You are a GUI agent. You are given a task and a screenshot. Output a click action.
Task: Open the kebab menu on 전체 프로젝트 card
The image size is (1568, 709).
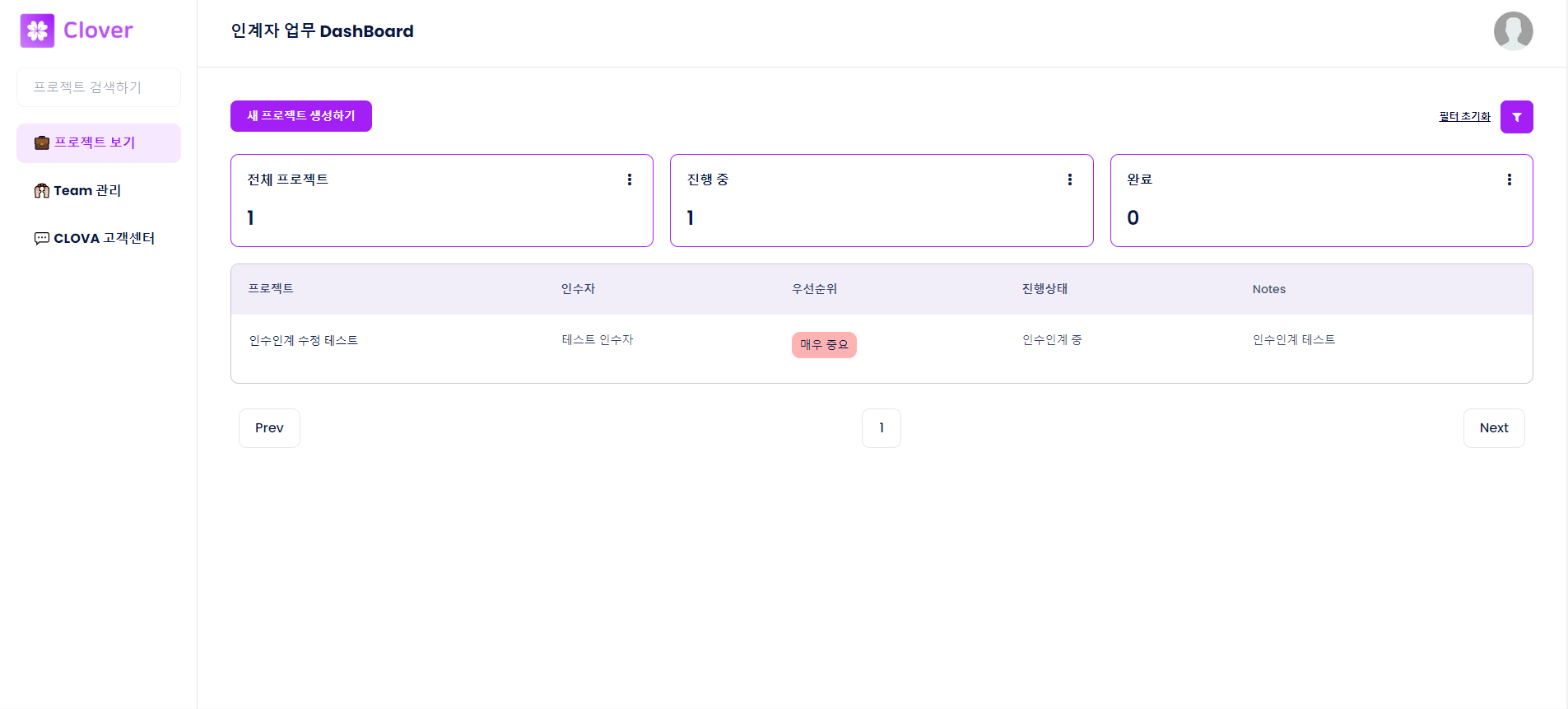tap(630, 180)
